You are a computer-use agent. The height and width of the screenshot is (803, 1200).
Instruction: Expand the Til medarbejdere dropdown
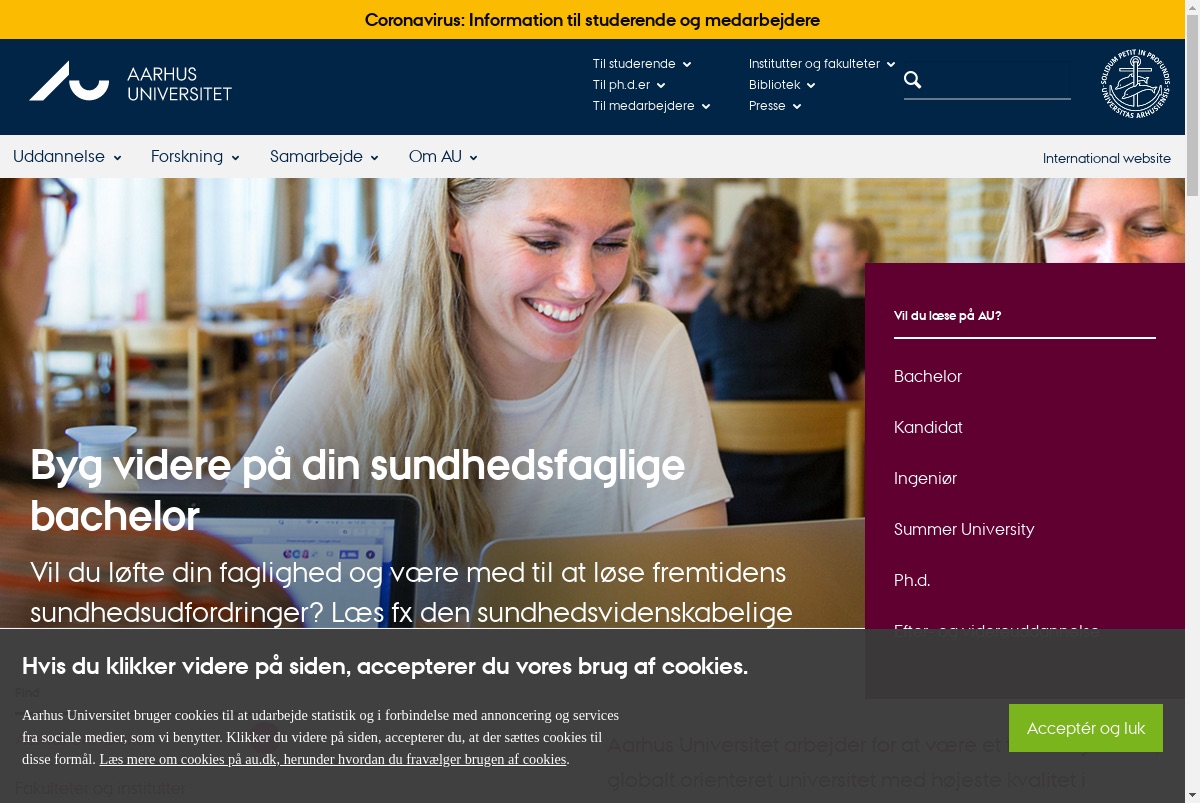pos(651,106)
